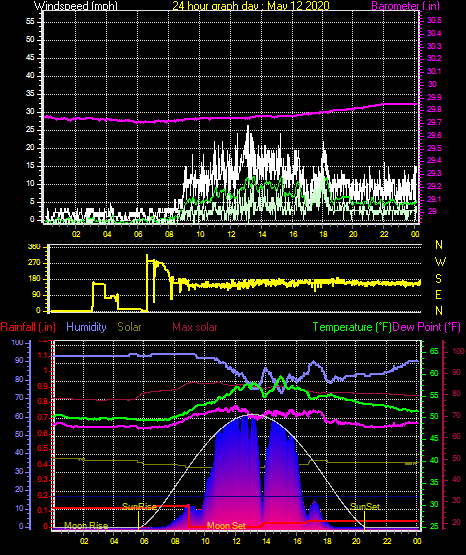466x555 pixels.
Task: Click the 30.5 barometer axis value
Action: point(434,21)
